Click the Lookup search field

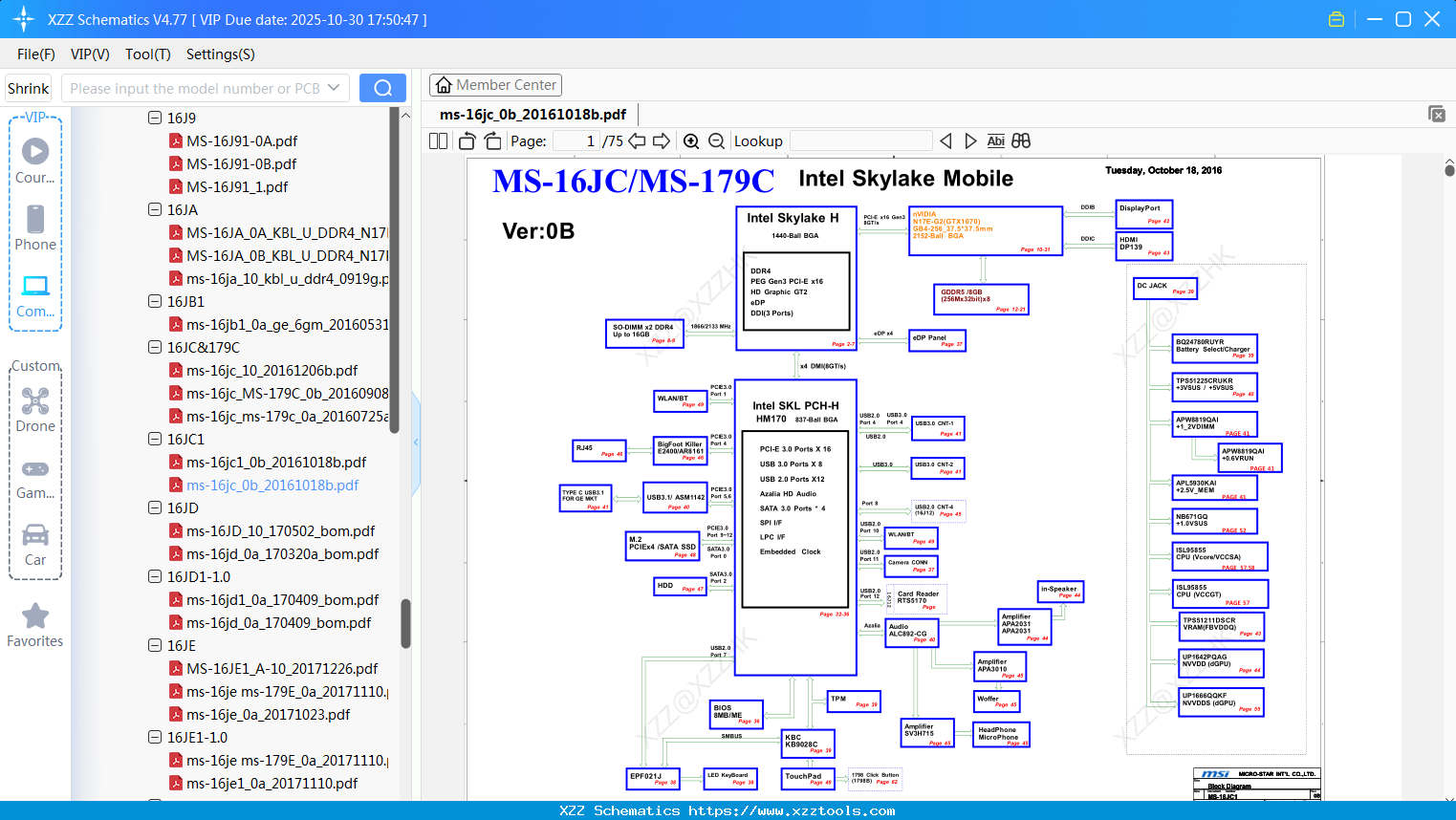[x=861, y=141]
